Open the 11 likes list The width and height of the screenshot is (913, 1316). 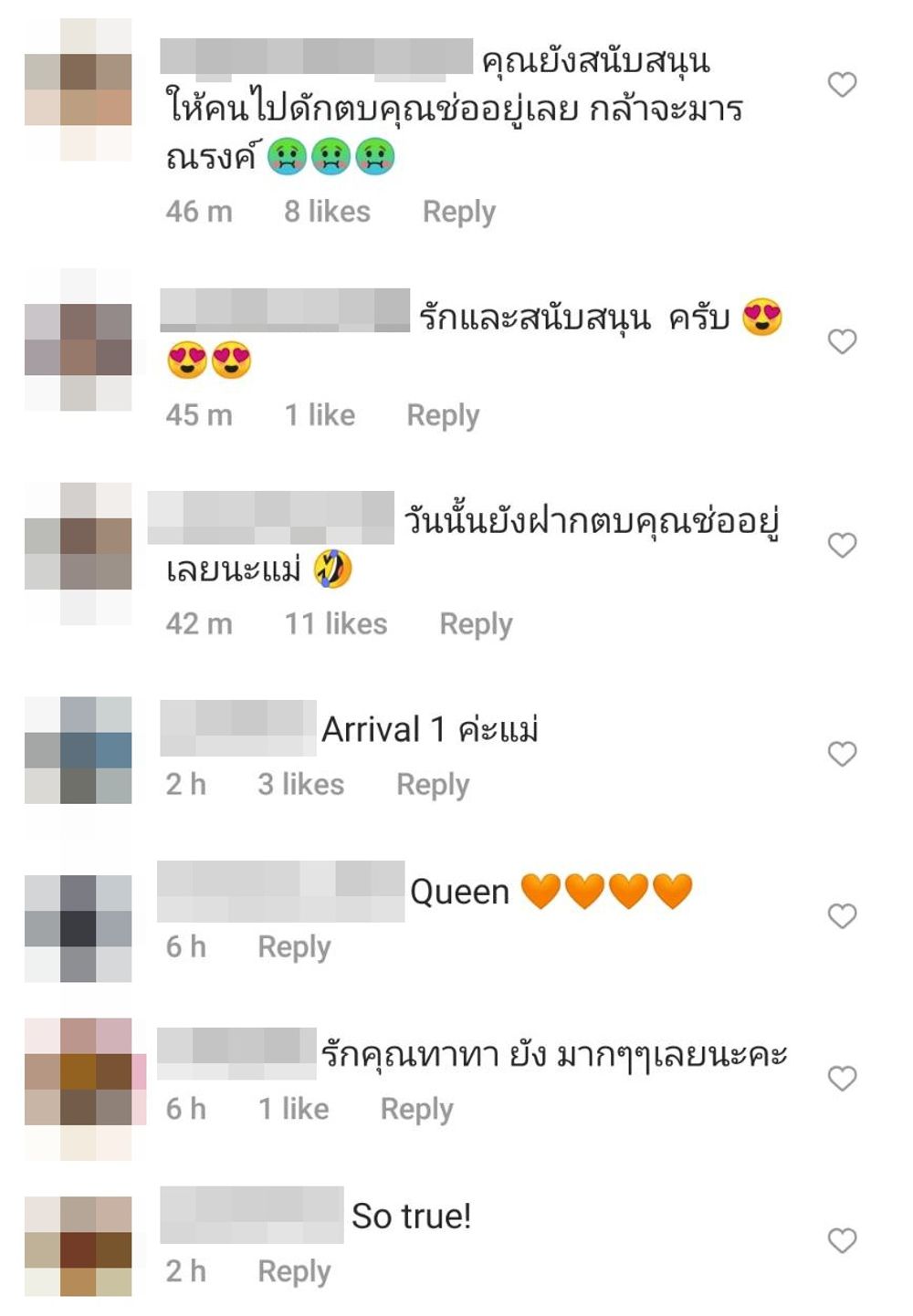[335, 624]
